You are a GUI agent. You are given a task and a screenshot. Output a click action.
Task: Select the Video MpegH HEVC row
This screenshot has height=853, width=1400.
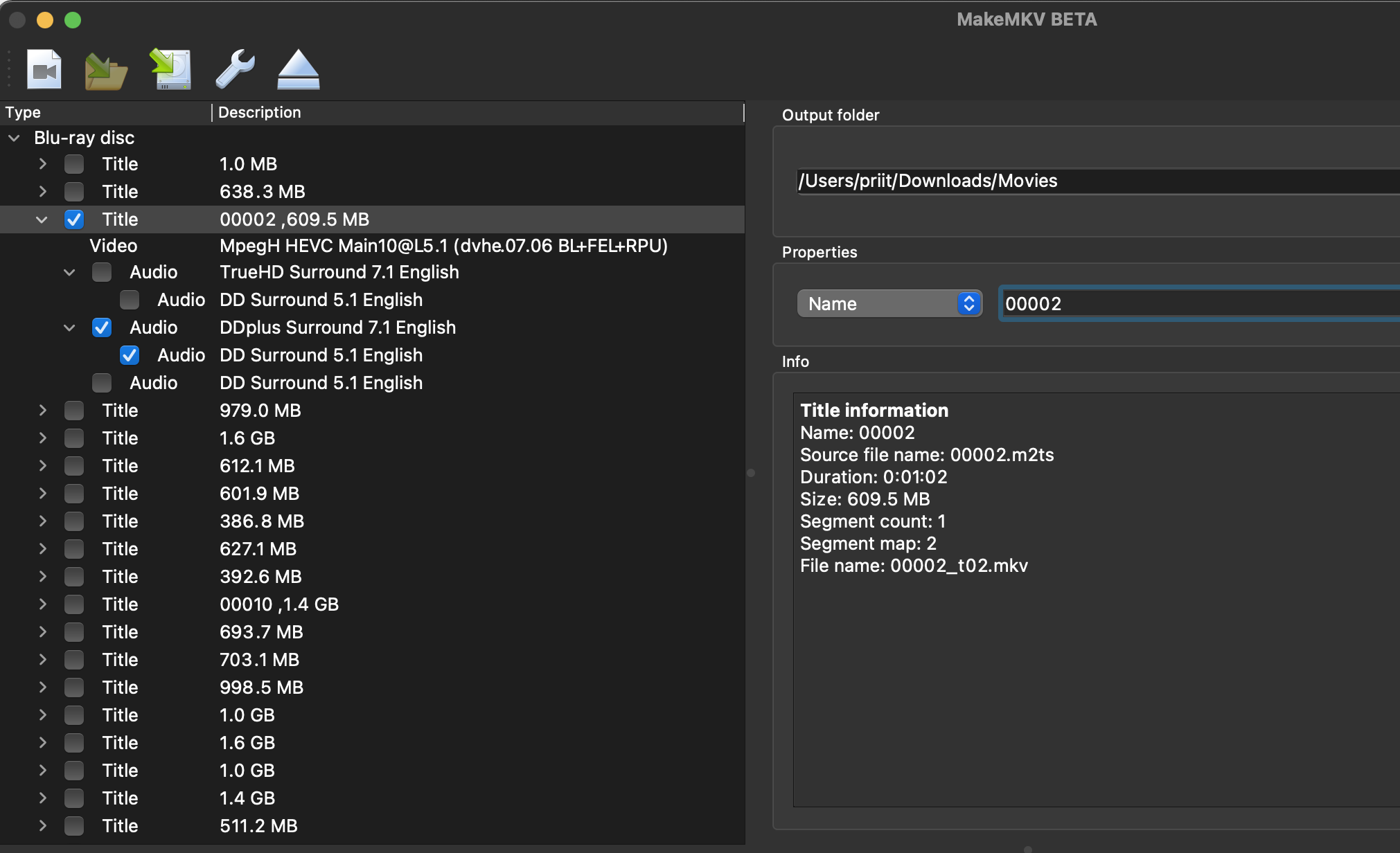(373, 246)
